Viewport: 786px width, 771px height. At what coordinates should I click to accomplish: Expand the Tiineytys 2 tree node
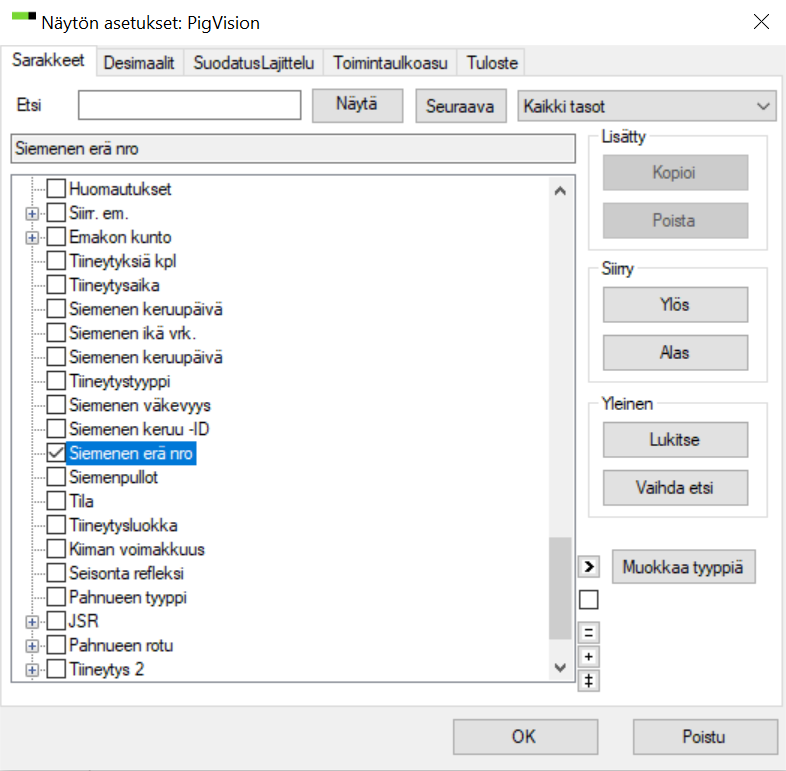[32, 670]
